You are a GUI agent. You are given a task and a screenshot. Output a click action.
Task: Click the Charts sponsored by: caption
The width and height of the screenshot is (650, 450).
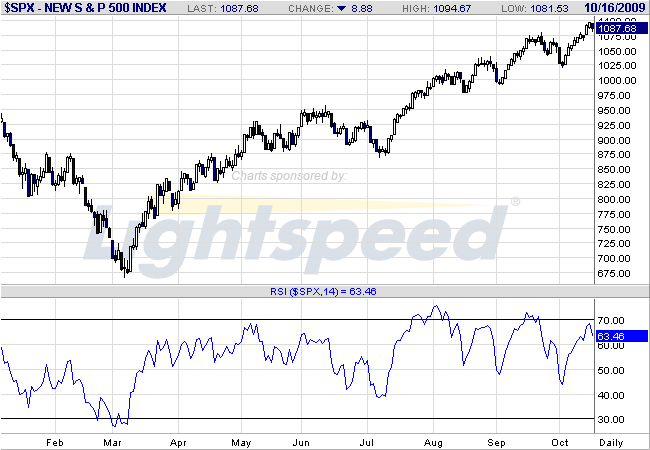(x=289, y=176)
